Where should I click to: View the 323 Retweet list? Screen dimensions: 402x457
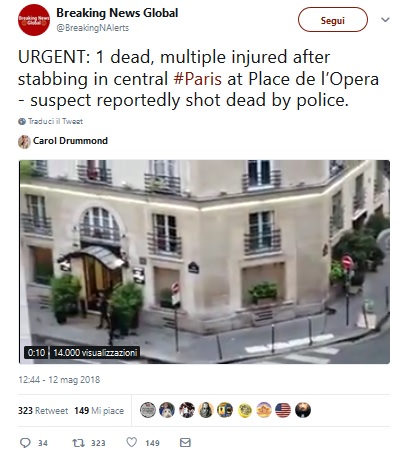click(x=43, y=411)
